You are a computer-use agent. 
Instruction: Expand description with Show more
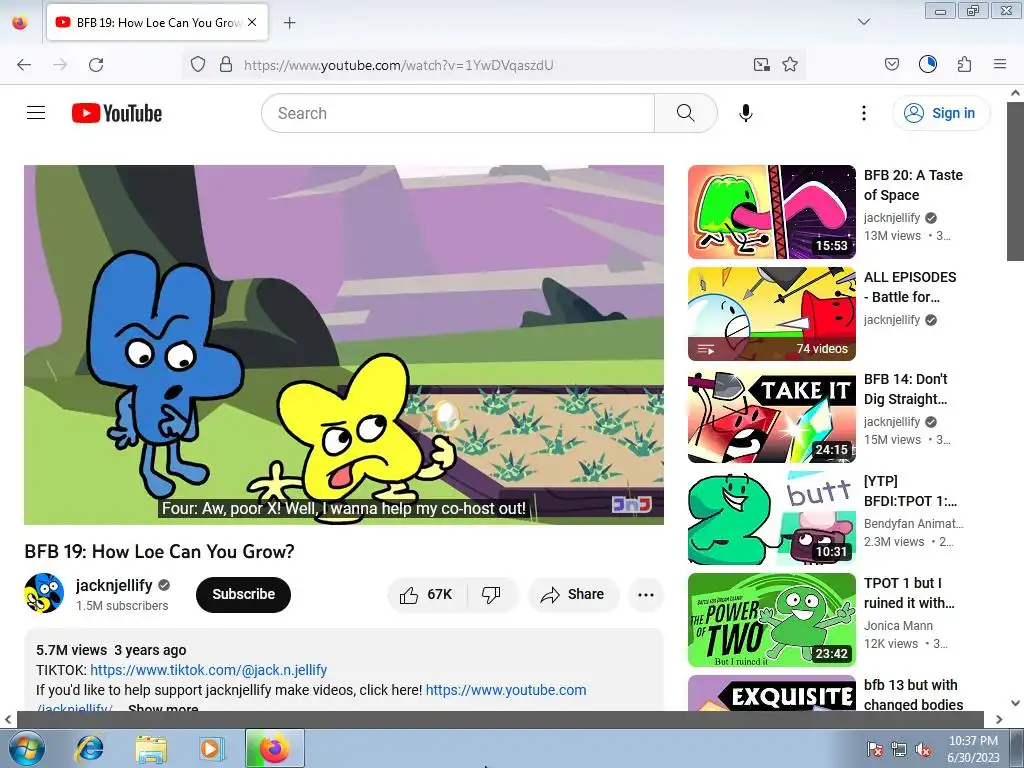coord(163,709)
